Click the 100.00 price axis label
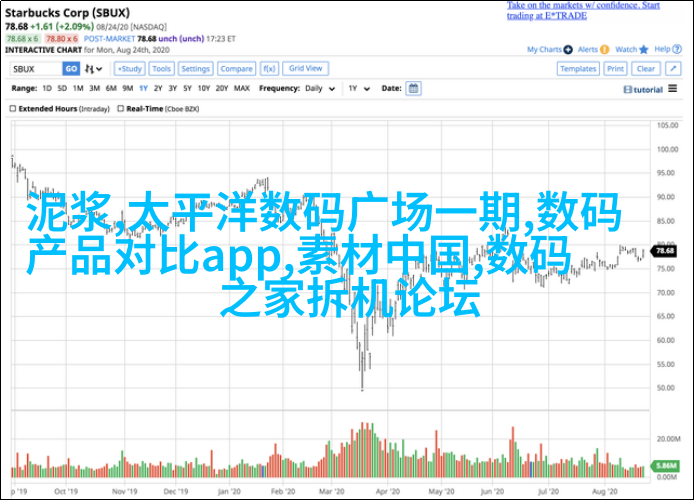This screenshot has width=695, height=500. click(668, 149)
